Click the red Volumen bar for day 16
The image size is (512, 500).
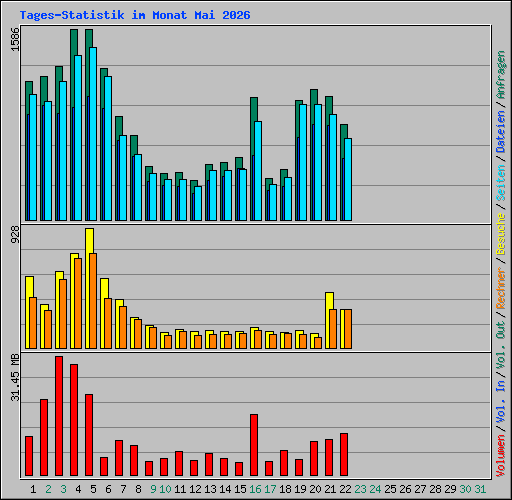(254, 445)
